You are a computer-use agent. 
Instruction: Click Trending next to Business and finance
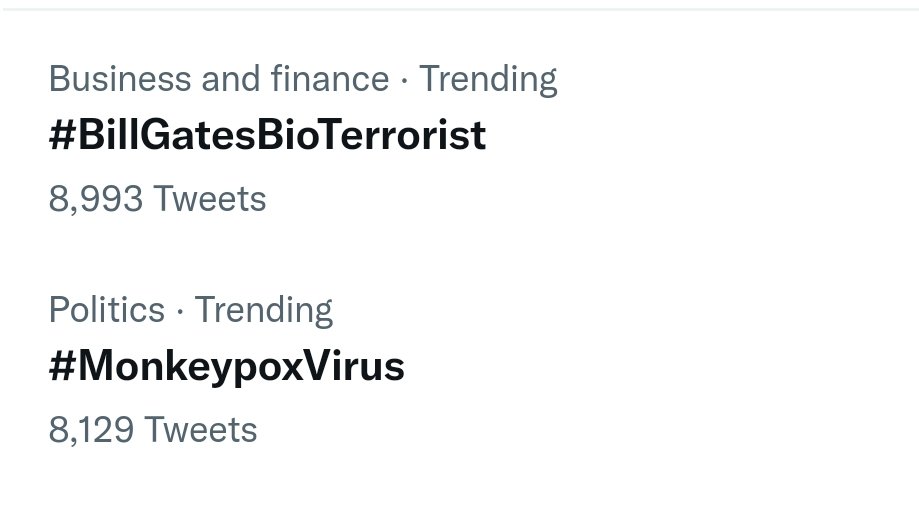[x=488, y=79]
